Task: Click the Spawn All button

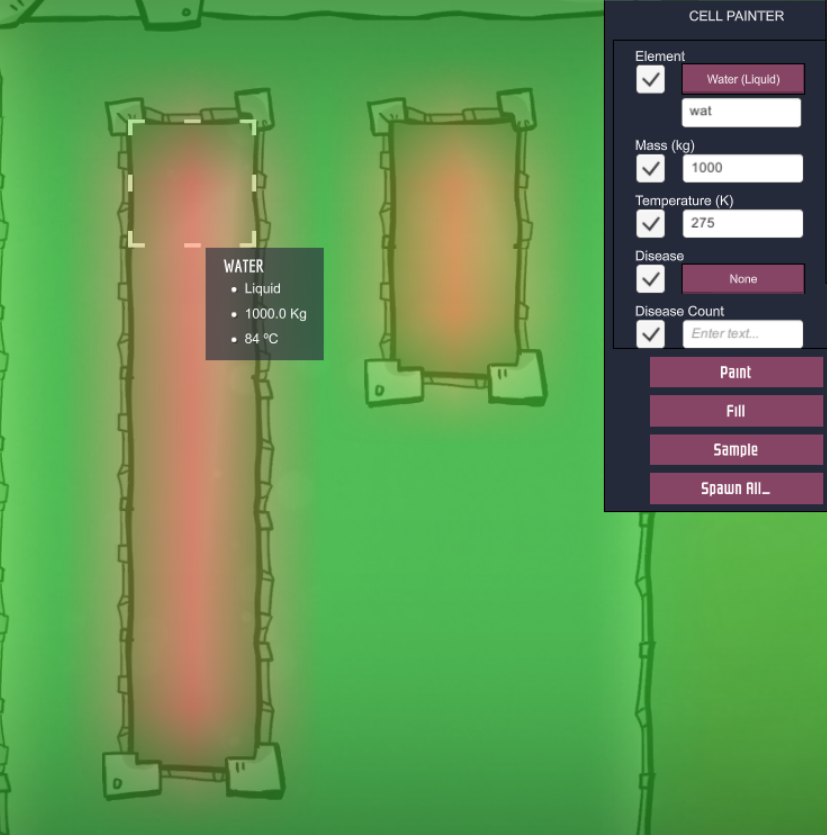Action: tap(736, 489)
